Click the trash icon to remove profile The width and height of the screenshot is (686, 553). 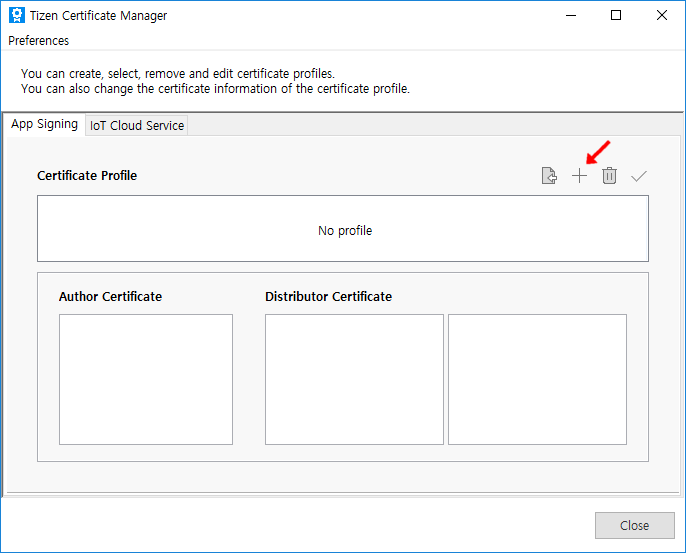tap(609, 176)
